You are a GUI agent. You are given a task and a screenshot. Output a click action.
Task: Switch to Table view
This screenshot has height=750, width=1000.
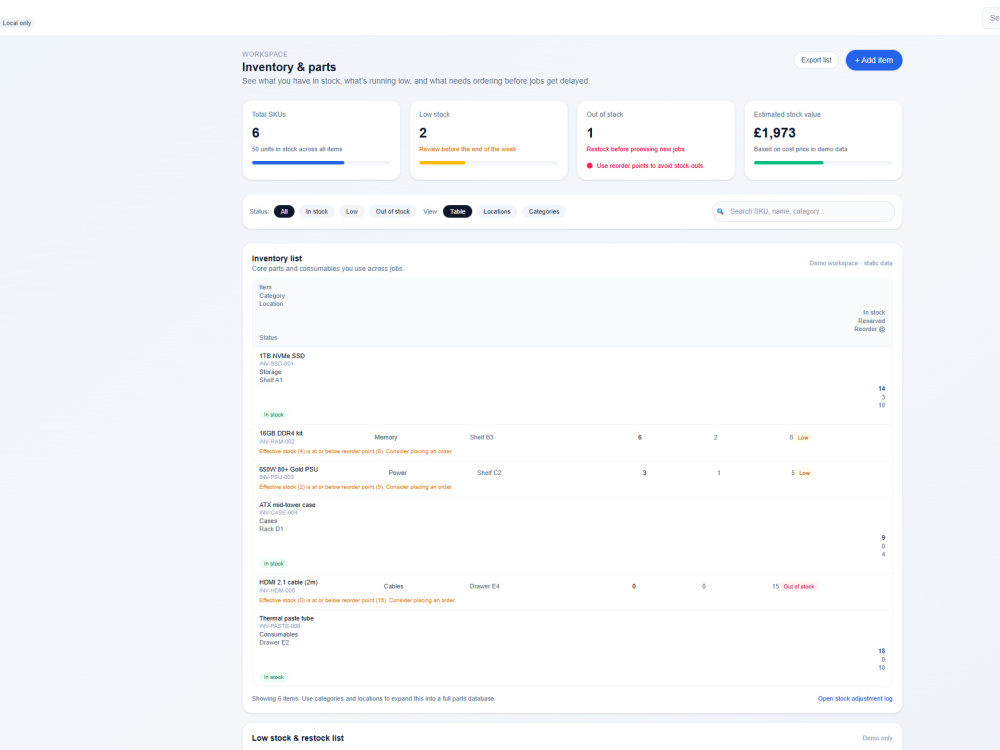[457, 212]
